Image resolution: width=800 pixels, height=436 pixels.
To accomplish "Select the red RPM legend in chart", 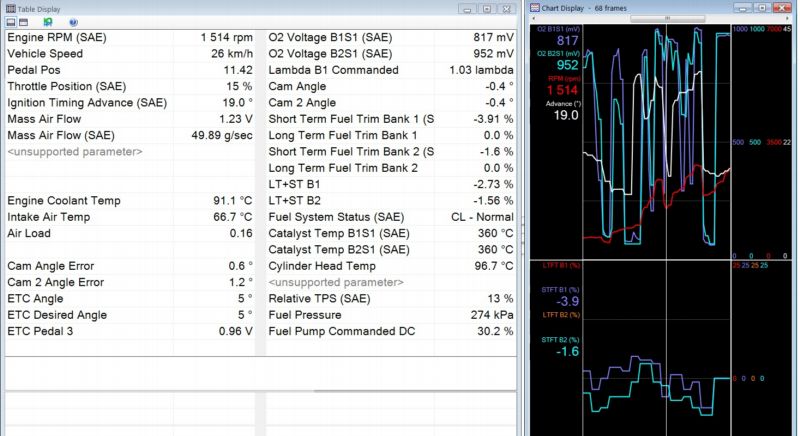I will coord(562,78).
